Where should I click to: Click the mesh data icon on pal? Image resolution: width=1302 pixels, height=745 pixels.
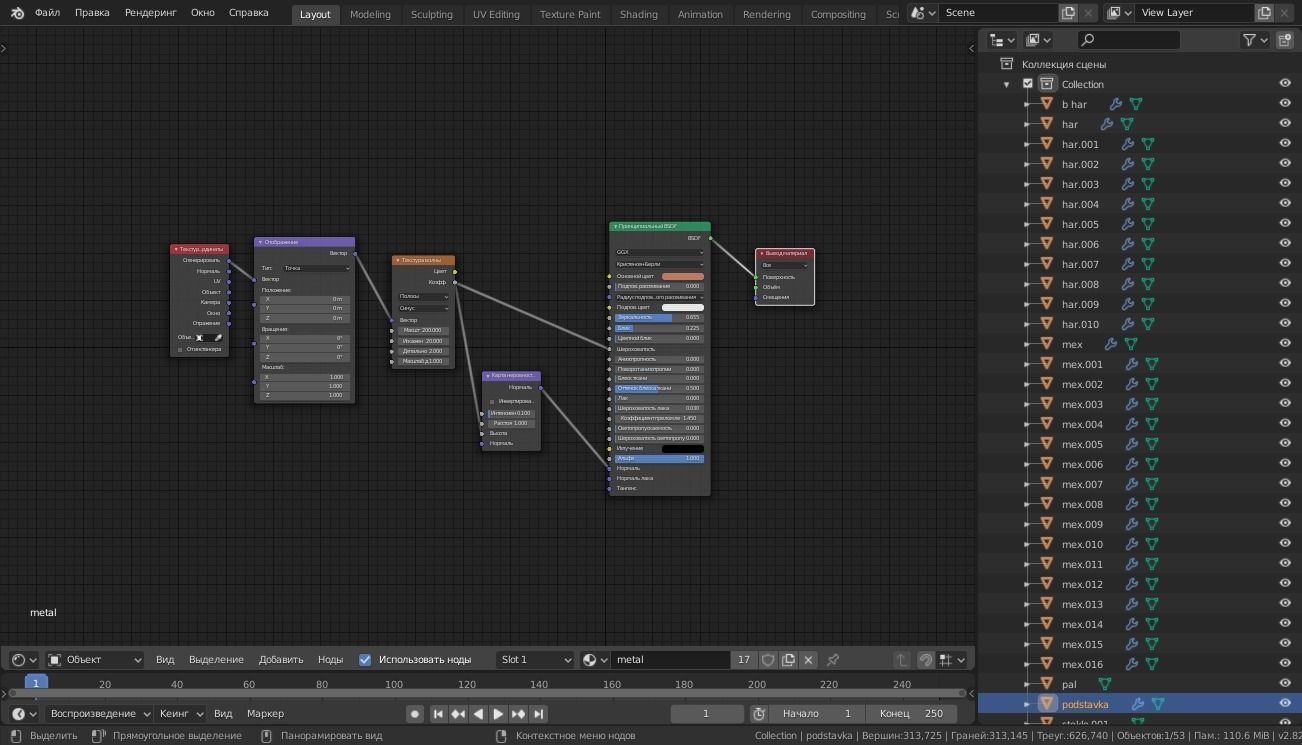coord(1105,684)
